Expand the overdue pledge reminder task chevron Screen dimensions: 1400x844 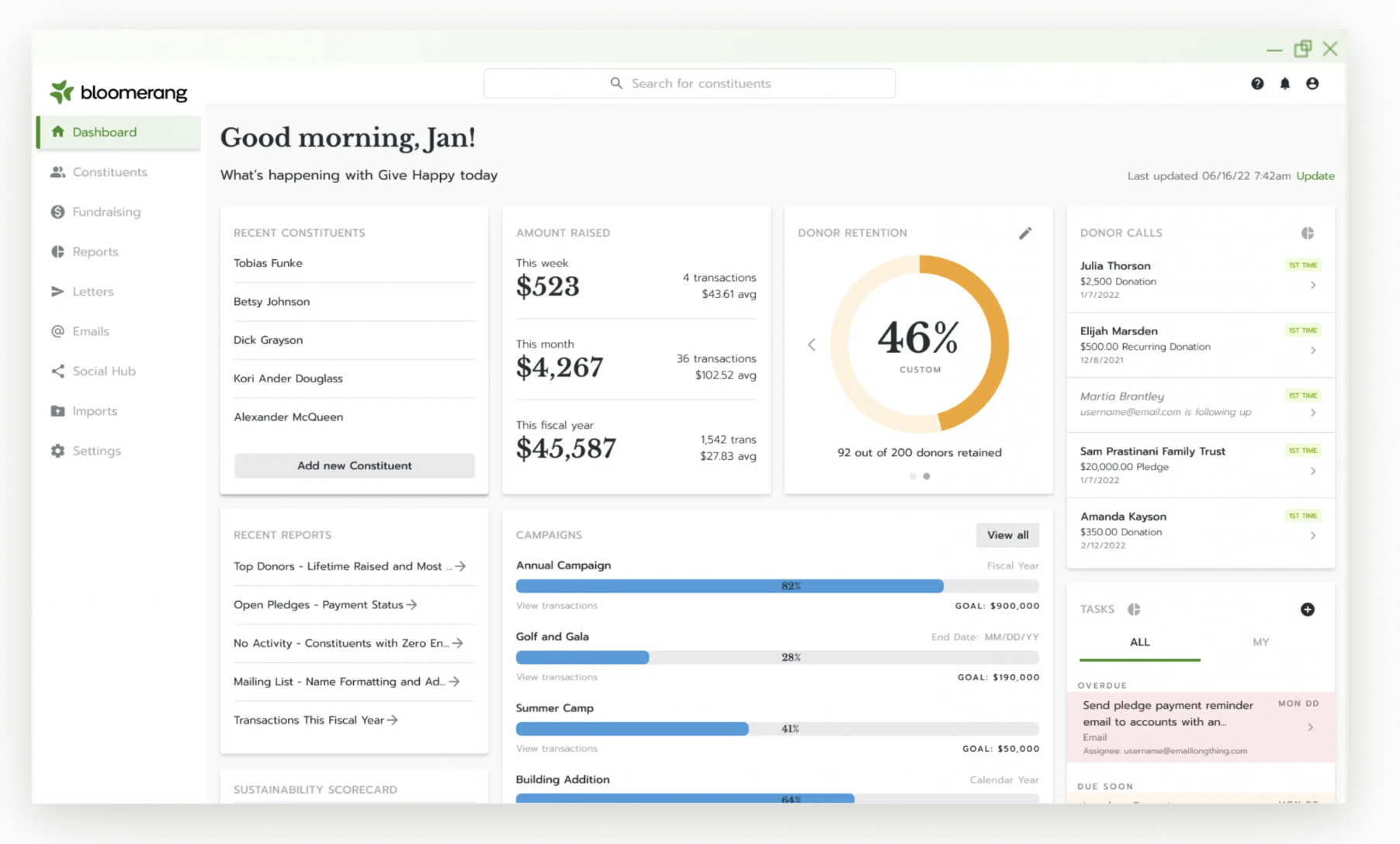click(x=1312, y=727)
